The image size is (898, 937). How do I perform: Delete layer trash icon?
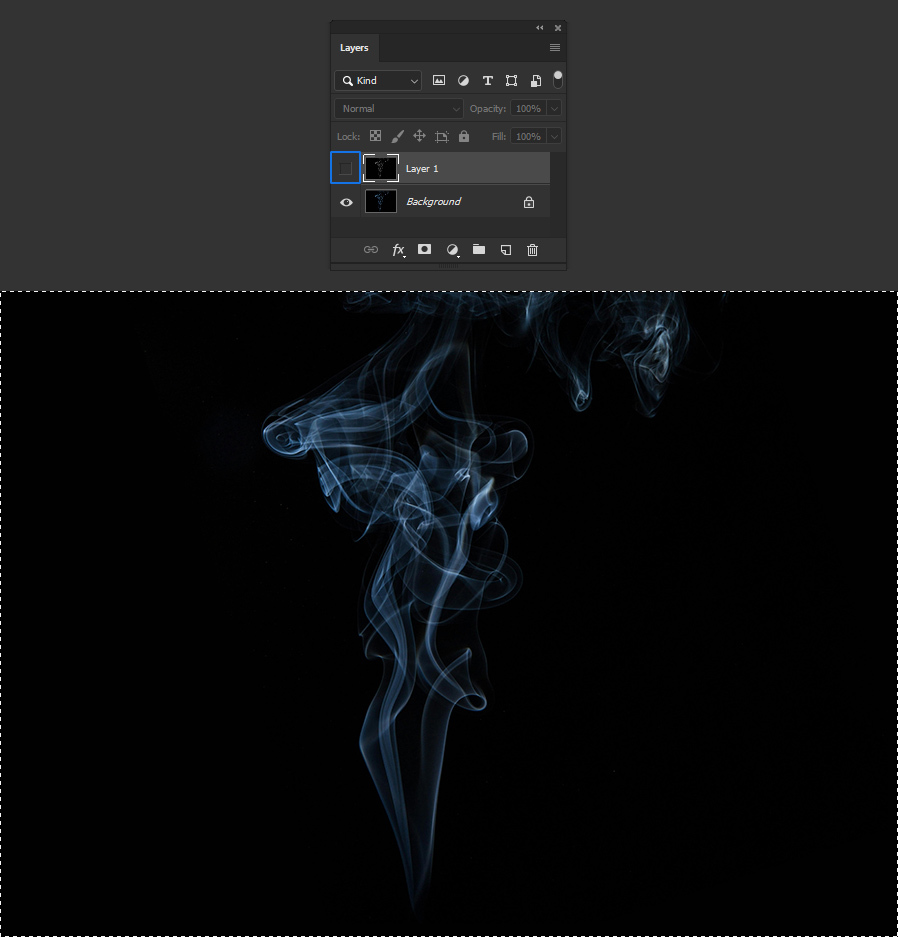coord(532,250)
